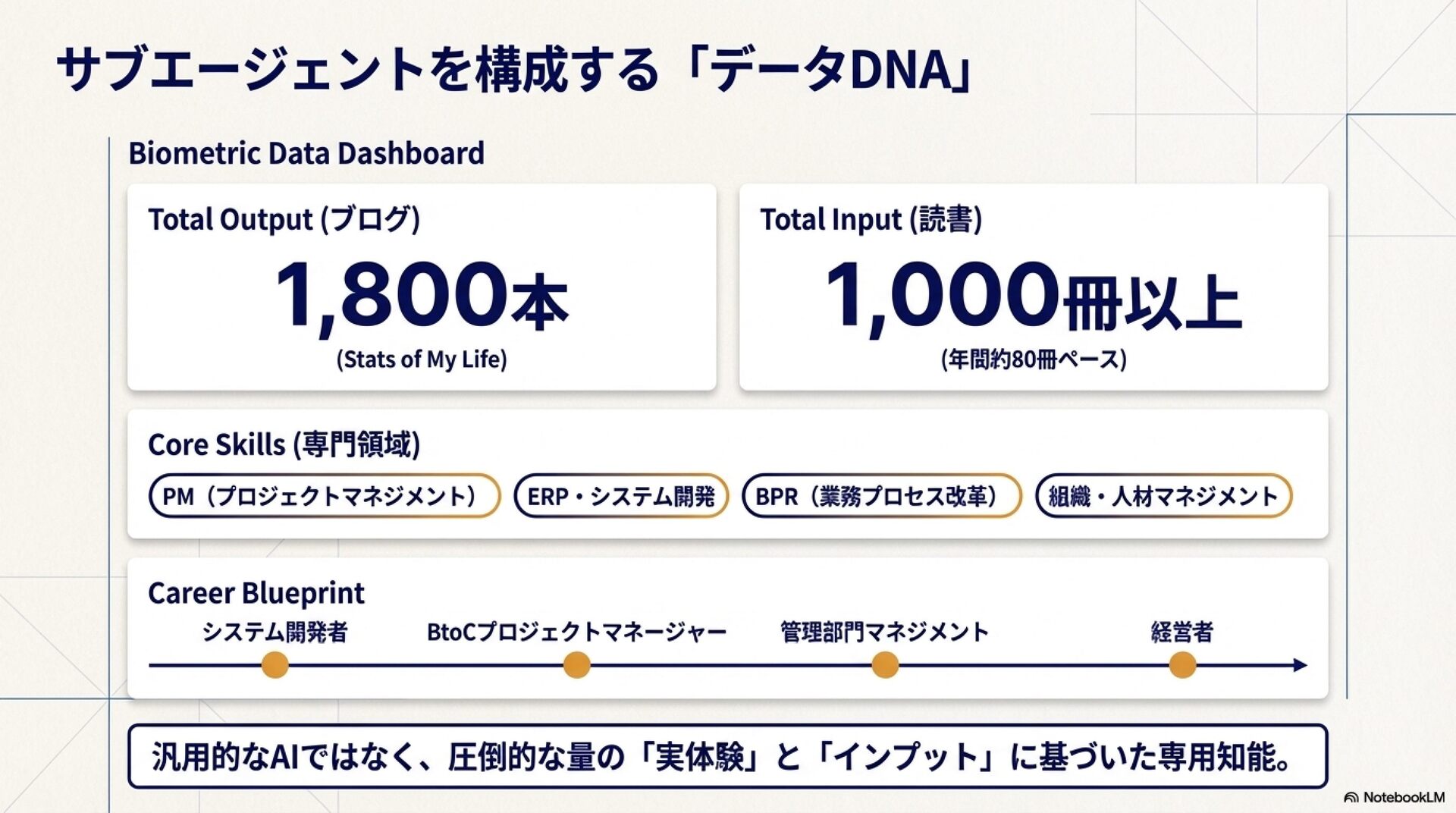Click the bottom summary box about 専用知能
This screenshot has width=1456, height=813.
point(728,756)
